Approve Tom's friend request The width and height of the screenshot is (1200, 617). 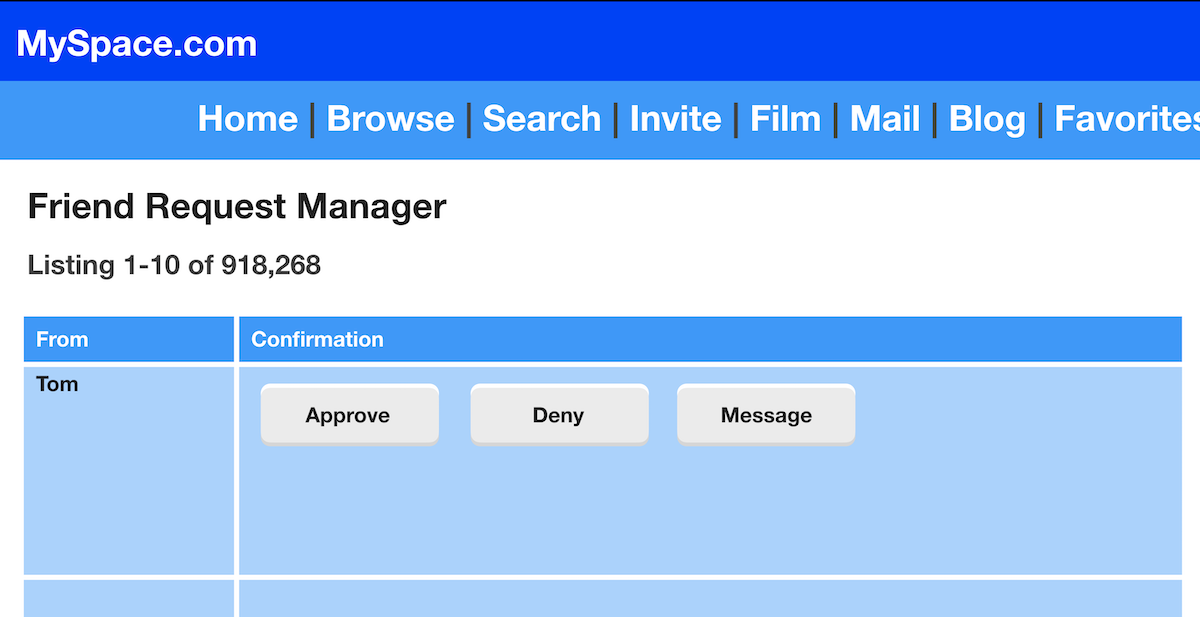(349, 415)
